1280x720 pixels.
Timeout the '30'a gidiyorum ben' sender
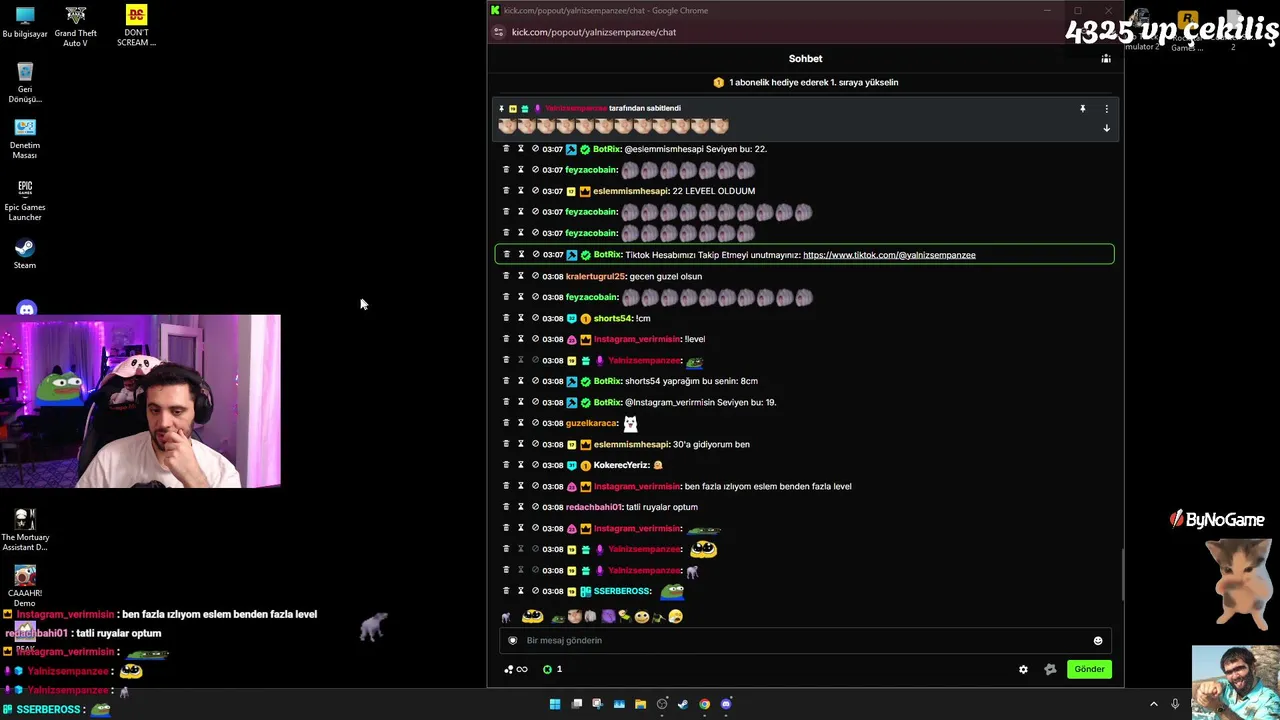pyautogui.click(x=520, y=444)
